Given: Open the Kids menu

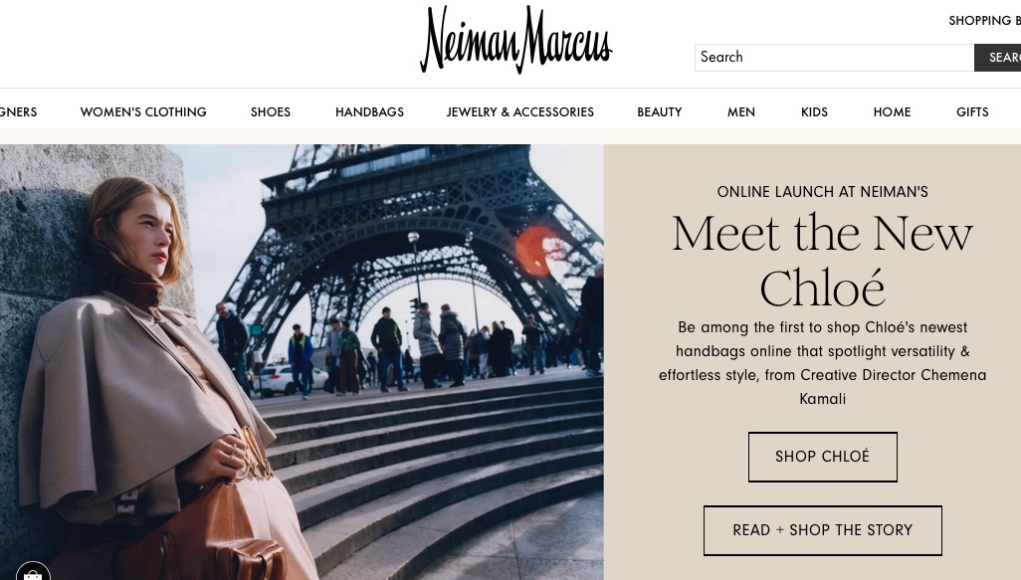Looking at the screenshot, I should pyautogui.click(x=814, y=112).
